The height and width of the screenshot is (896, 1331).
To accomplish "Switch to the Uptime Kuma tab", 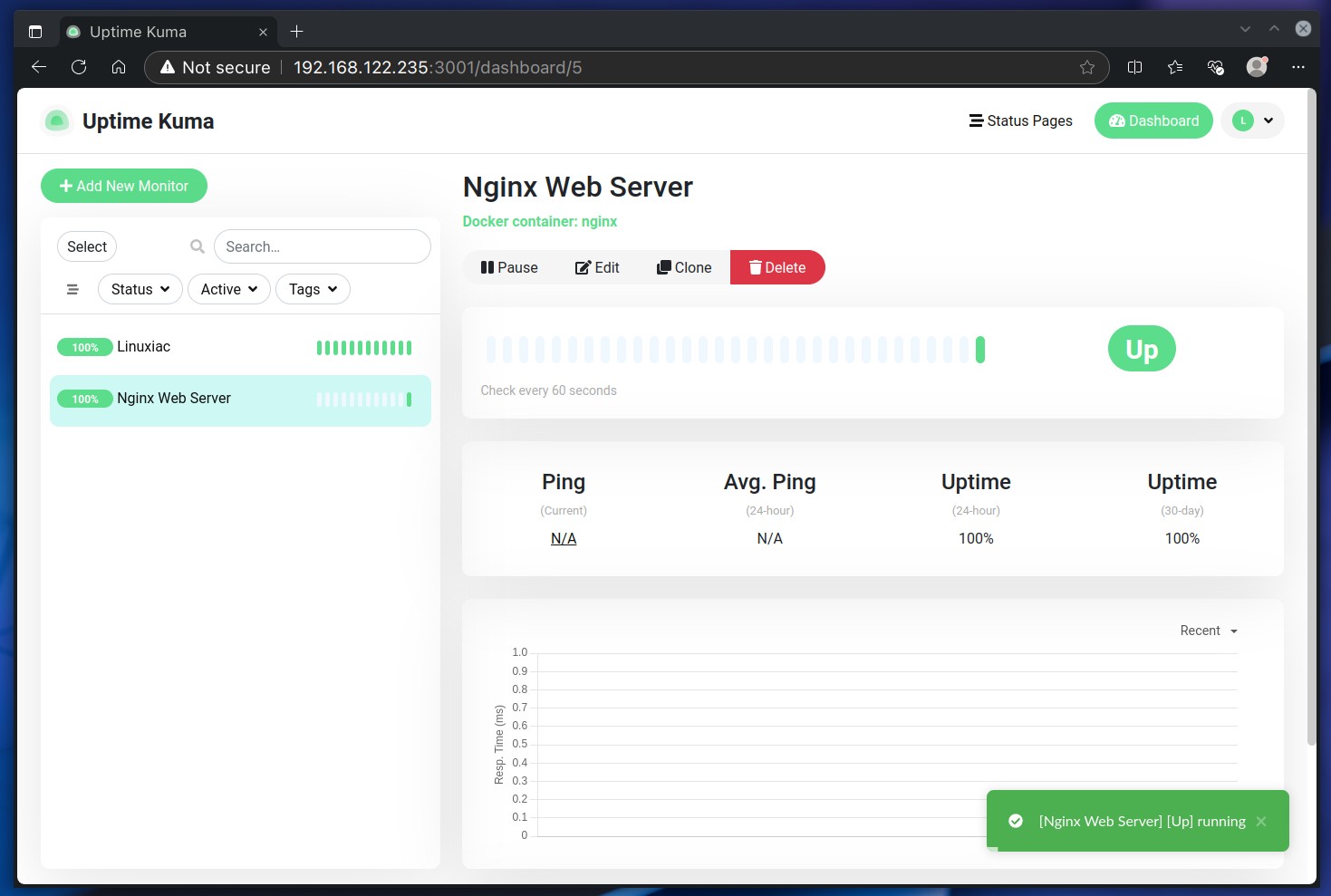I will [x=168, y=32].
